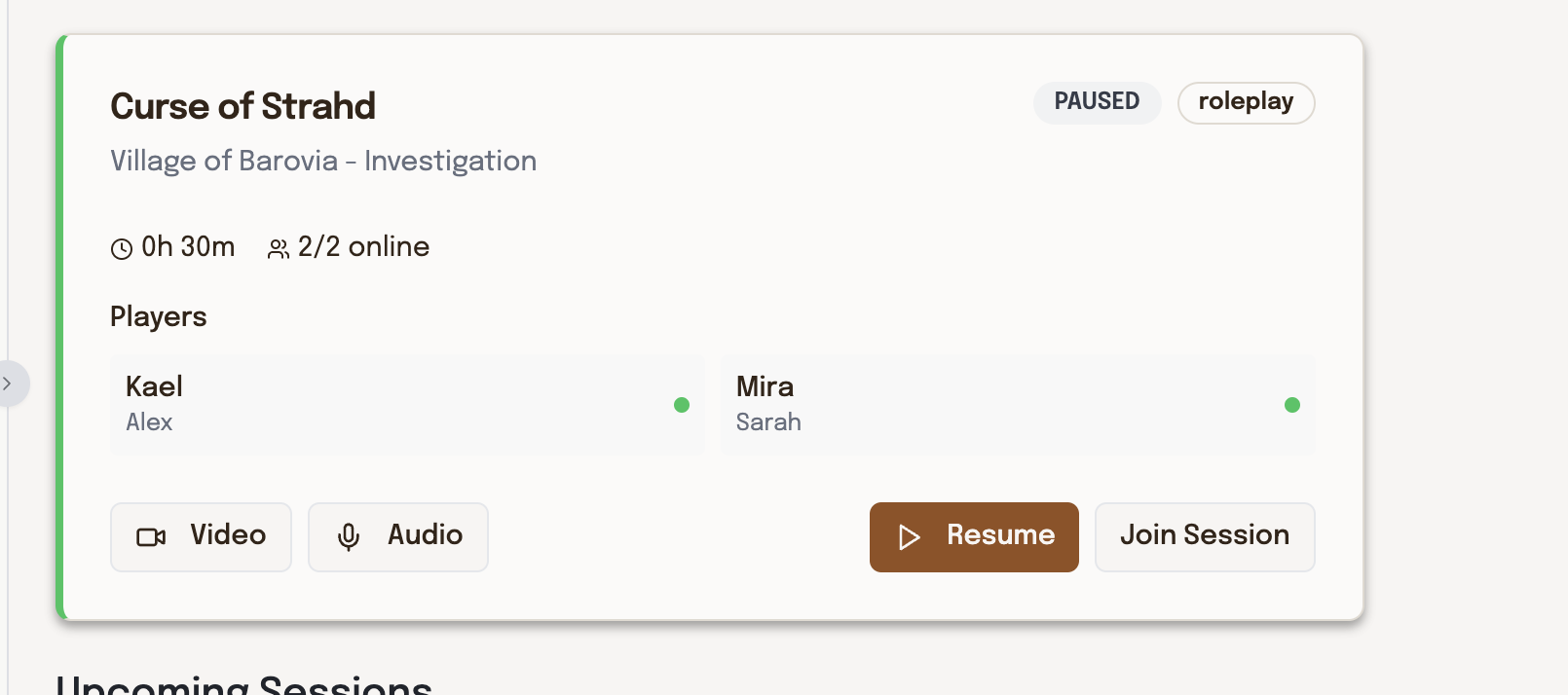Toggle the Audio button
This screenshot has height=695, width=1568.
coord(398,537)
